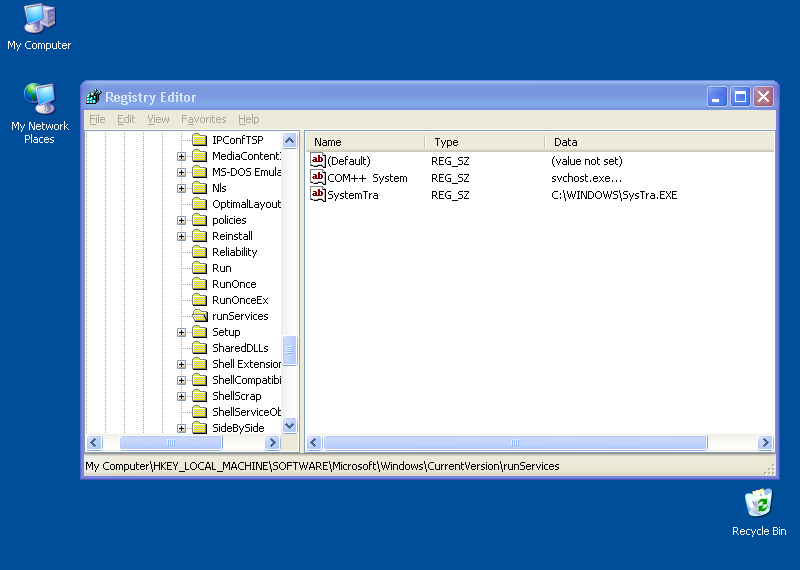The width and height of the screenshot is (800, 570).
Task: Open the File menu
Action: (x=97, y=119)
